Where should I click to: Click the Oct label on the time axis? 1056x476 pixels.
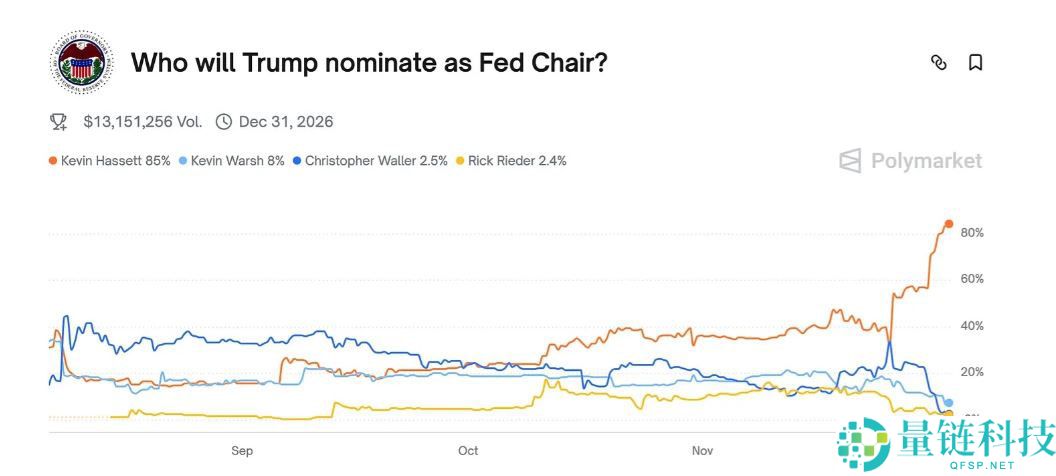click(x=468, y=451)
